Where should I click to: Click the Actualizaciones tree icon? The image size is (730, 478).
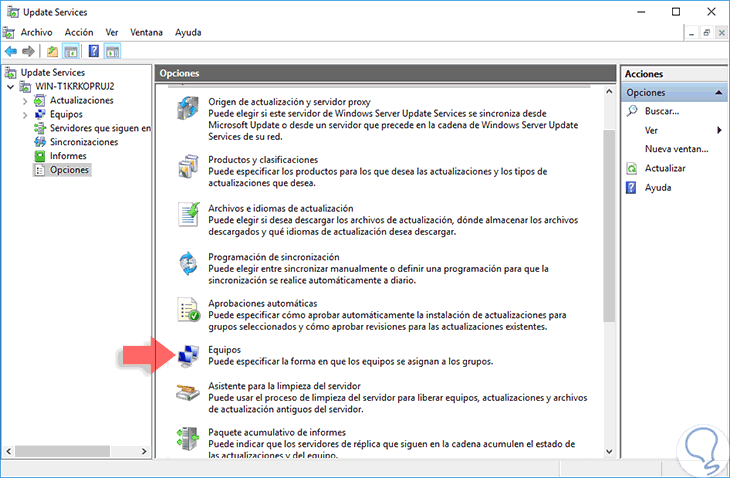(40, 101)
